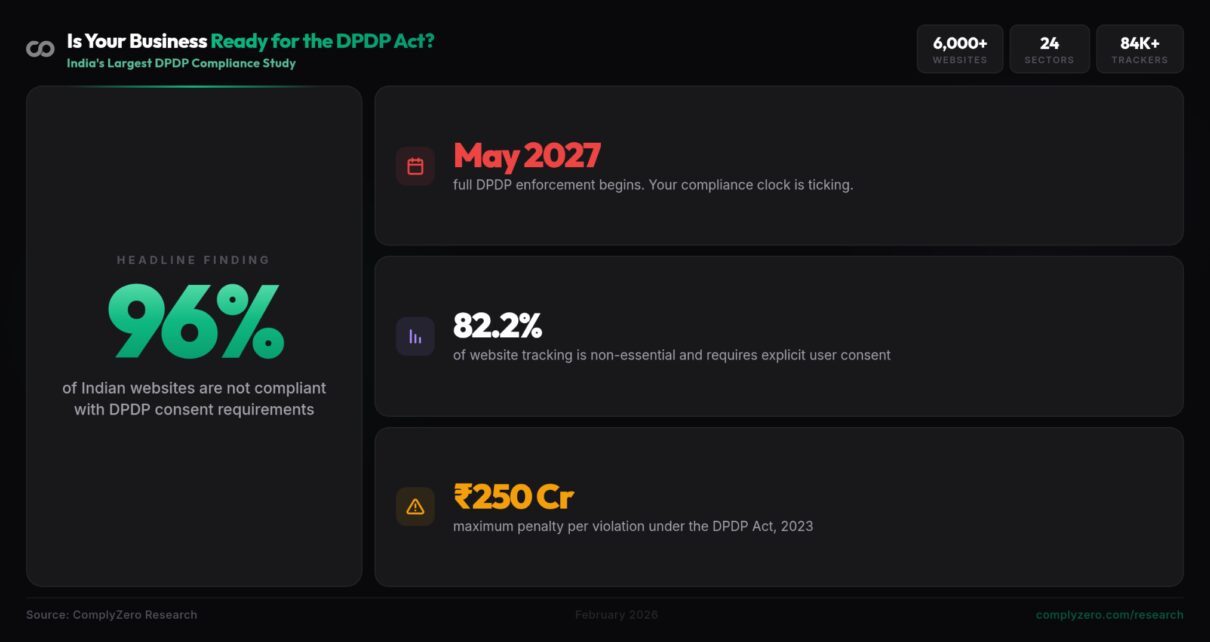Click the February 2026 date footer
1210x642 pixels.
pos(616,615)
